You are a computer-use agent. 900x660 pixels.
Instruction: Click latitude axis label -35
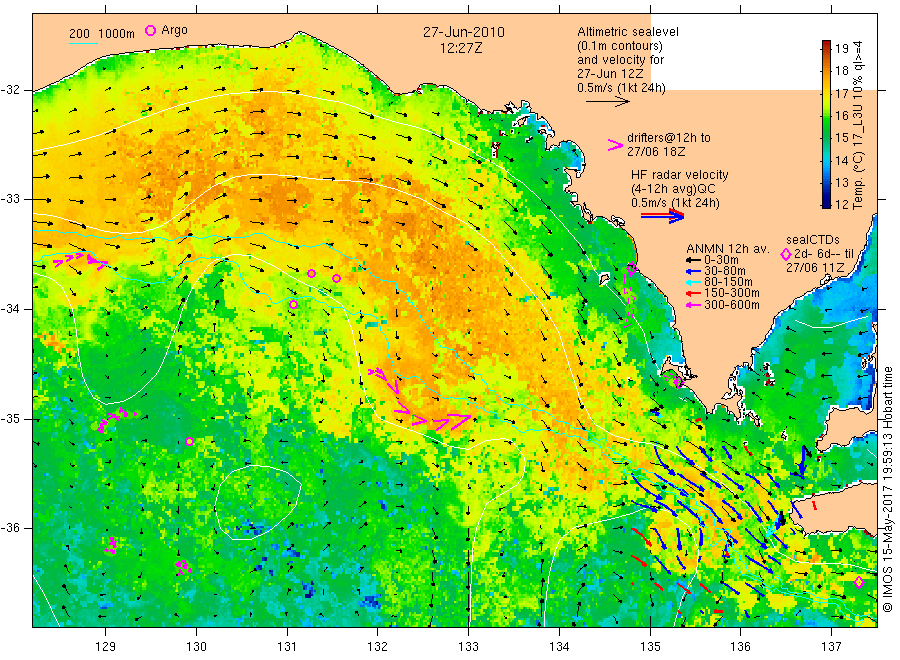(x=10, y=418)
